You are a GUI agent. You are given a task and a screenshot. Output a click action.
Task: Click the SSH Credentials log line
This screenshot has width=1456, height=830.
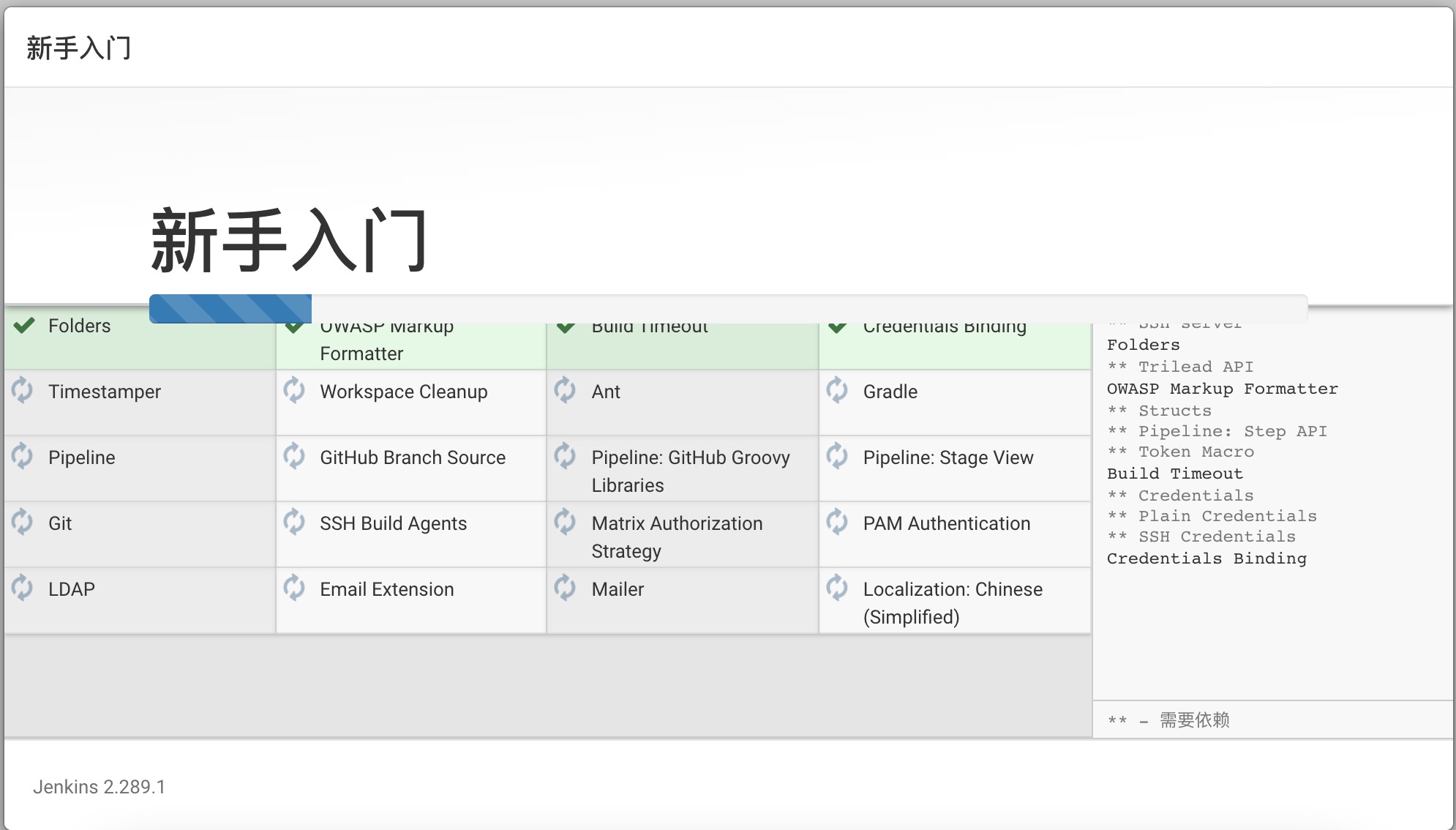click(x=1201, y=536)
